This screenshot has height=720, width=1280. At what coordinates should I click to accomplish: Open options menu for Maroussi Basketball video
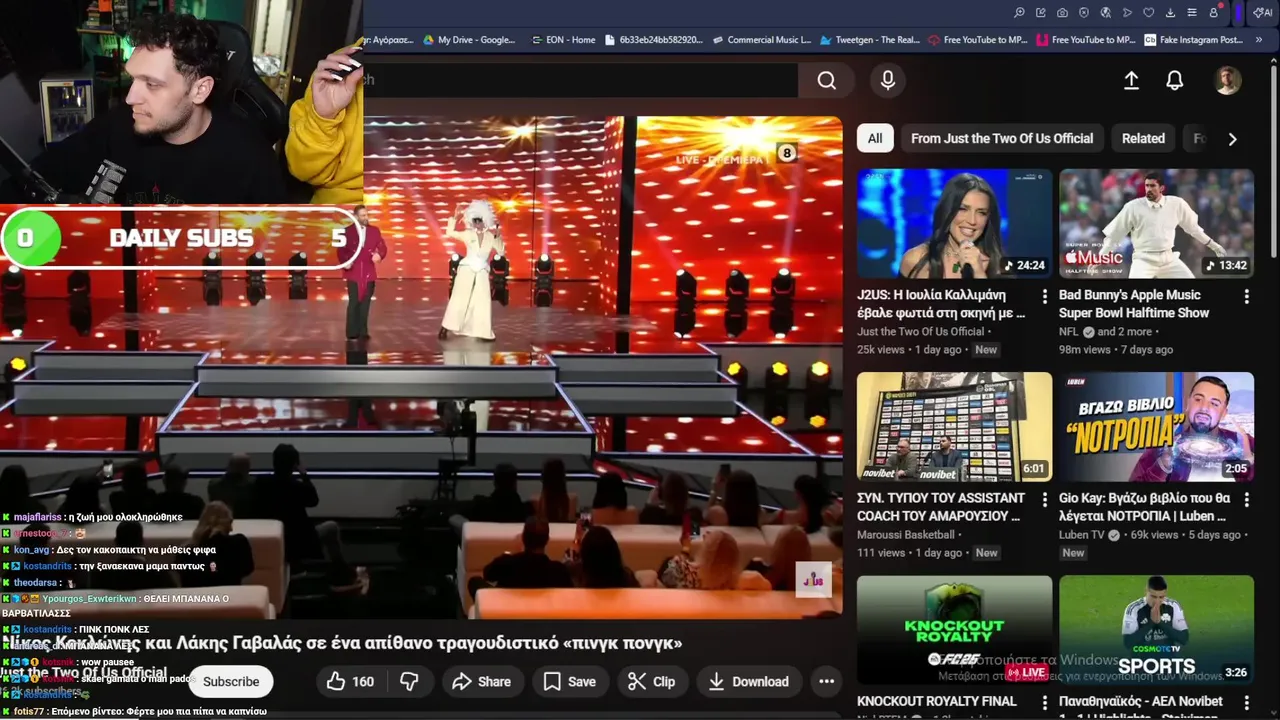[x=1044, y=500]
